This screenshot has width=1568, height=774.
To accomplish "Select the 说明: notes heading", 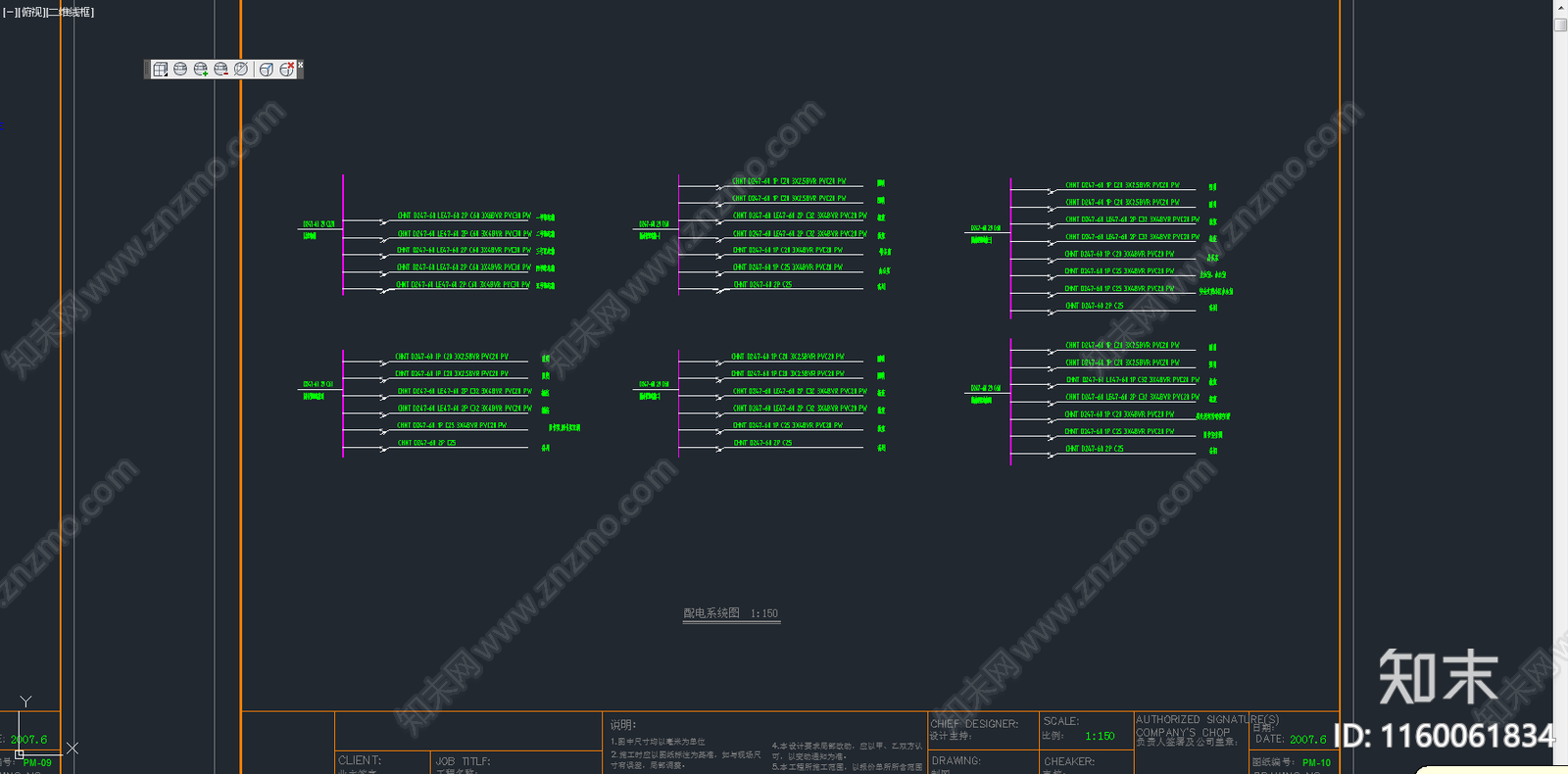I will point(622,725).
